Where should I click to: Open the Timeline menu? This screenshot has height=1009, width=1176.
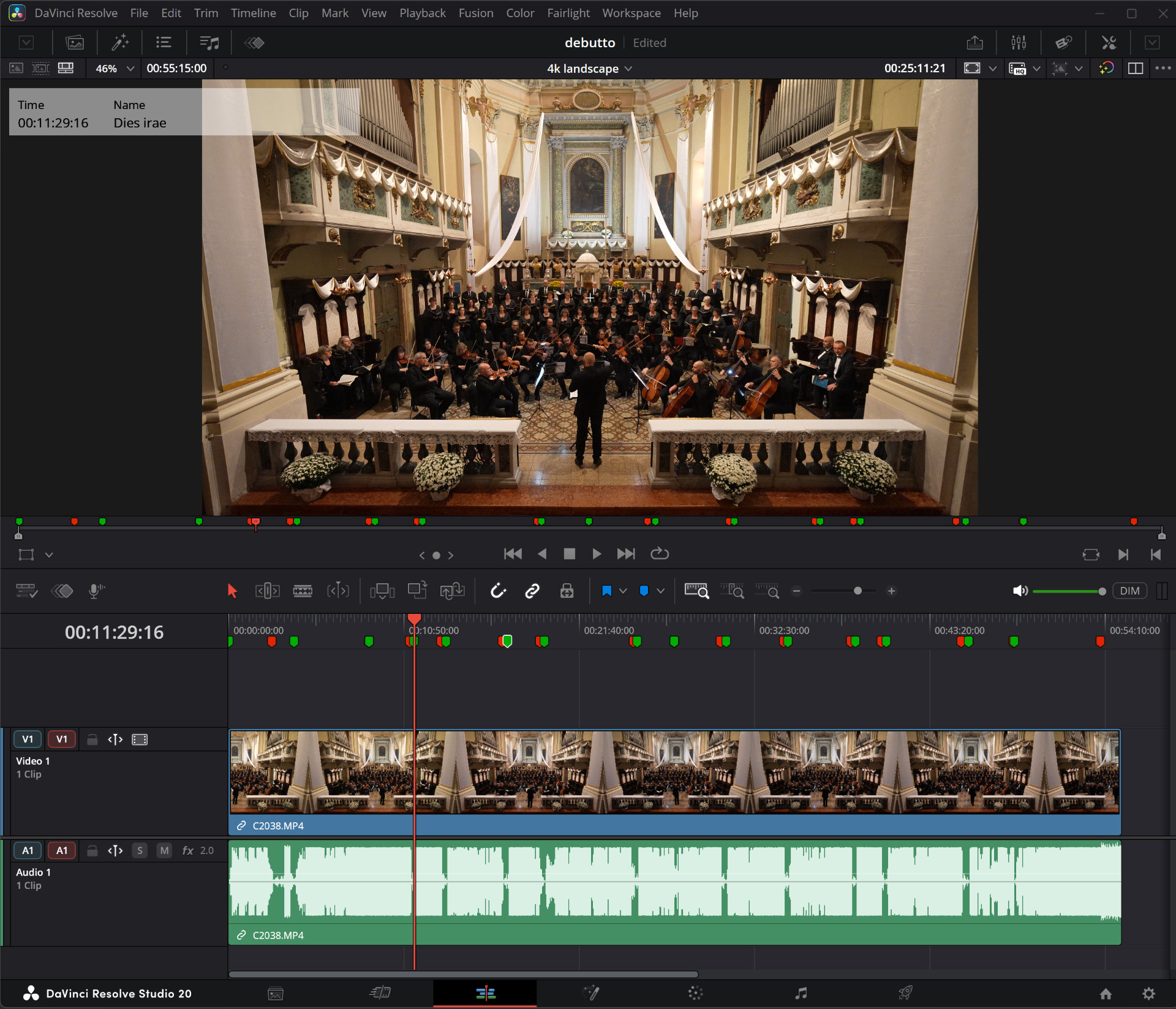pos(253,12)
